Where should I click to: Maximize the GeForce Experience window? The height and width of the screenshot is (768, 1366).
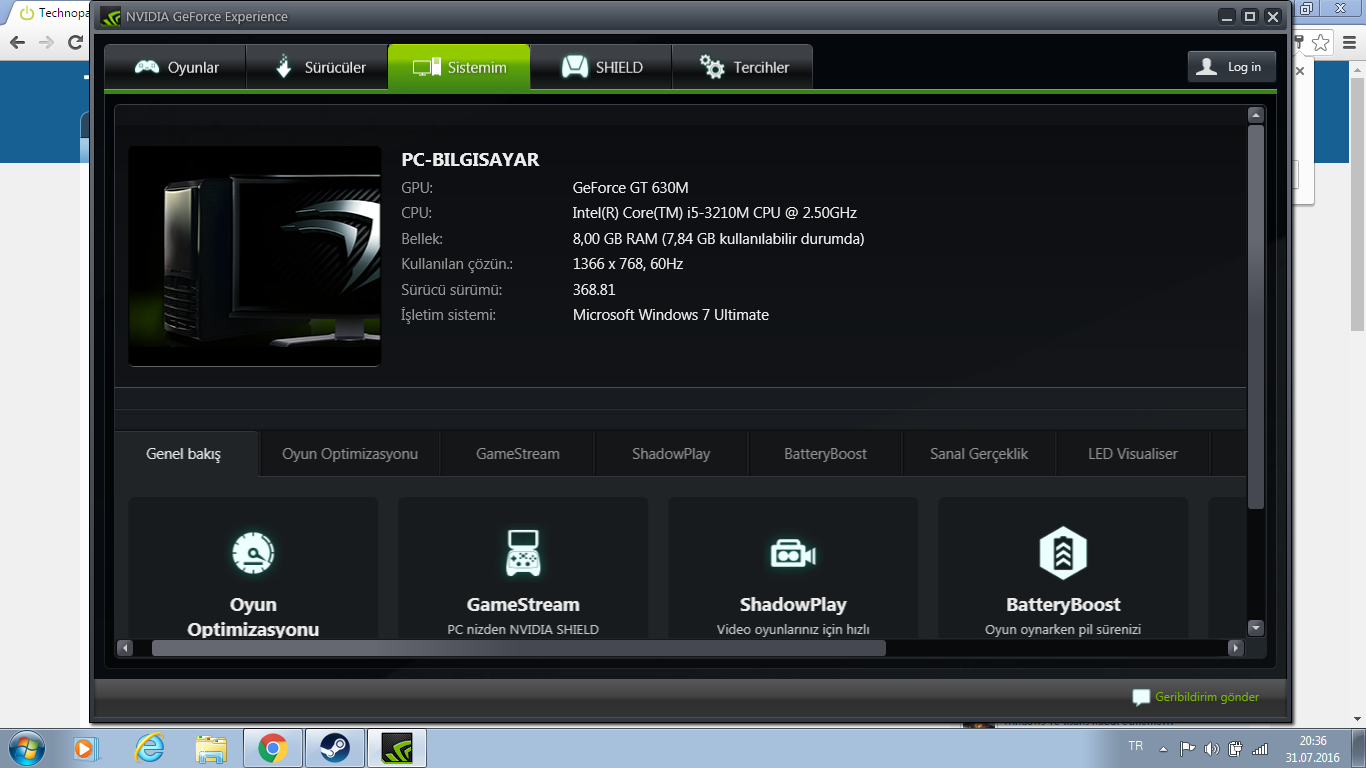click(x=1250, y=16)
